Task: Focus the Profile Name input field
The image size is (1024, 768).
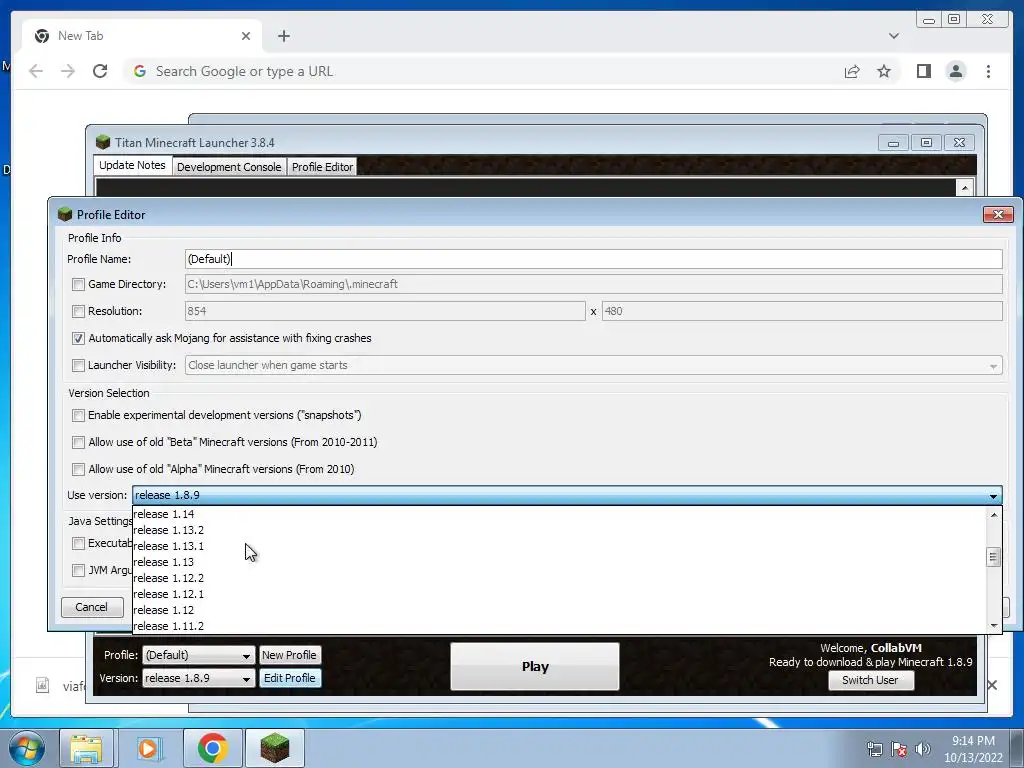Action: point(593,259)
